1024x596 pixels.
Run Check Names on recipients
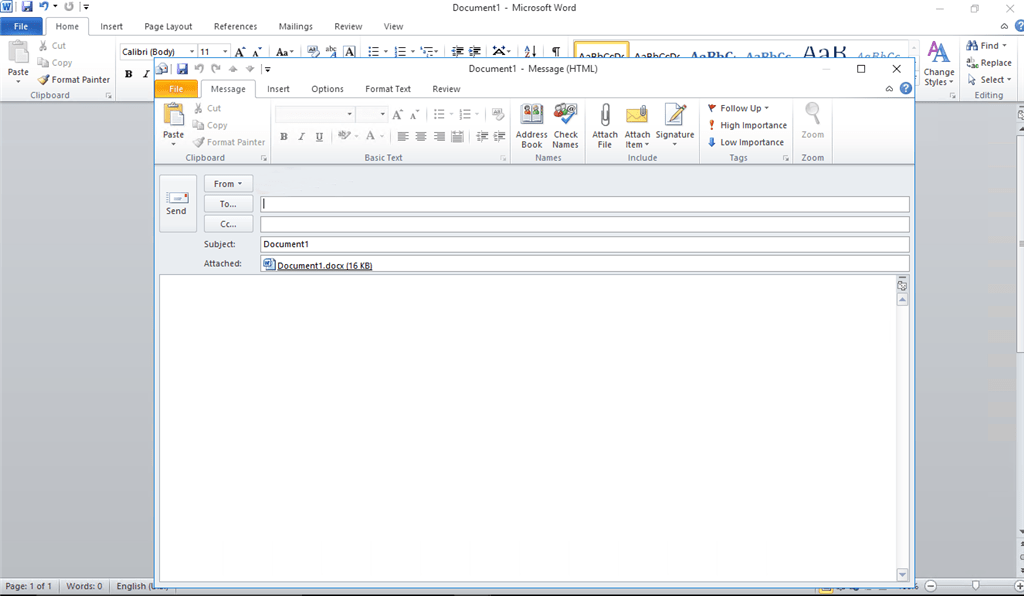566,127
